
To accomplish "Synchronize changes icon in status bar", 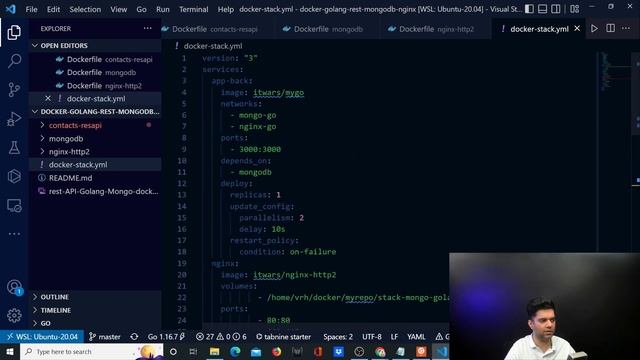I will 134,337.
